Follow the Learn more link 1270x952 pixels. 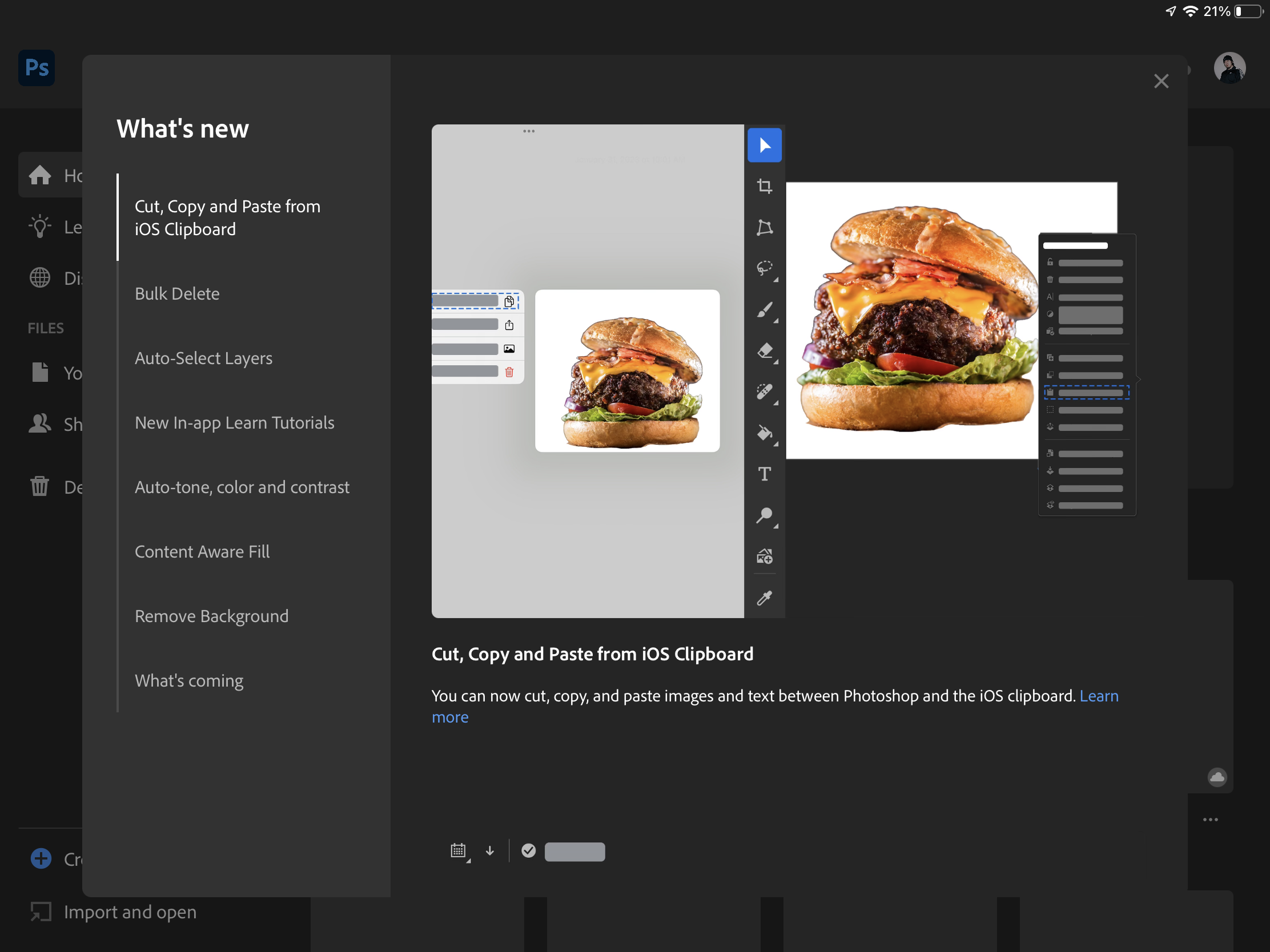click(1098, 696)
